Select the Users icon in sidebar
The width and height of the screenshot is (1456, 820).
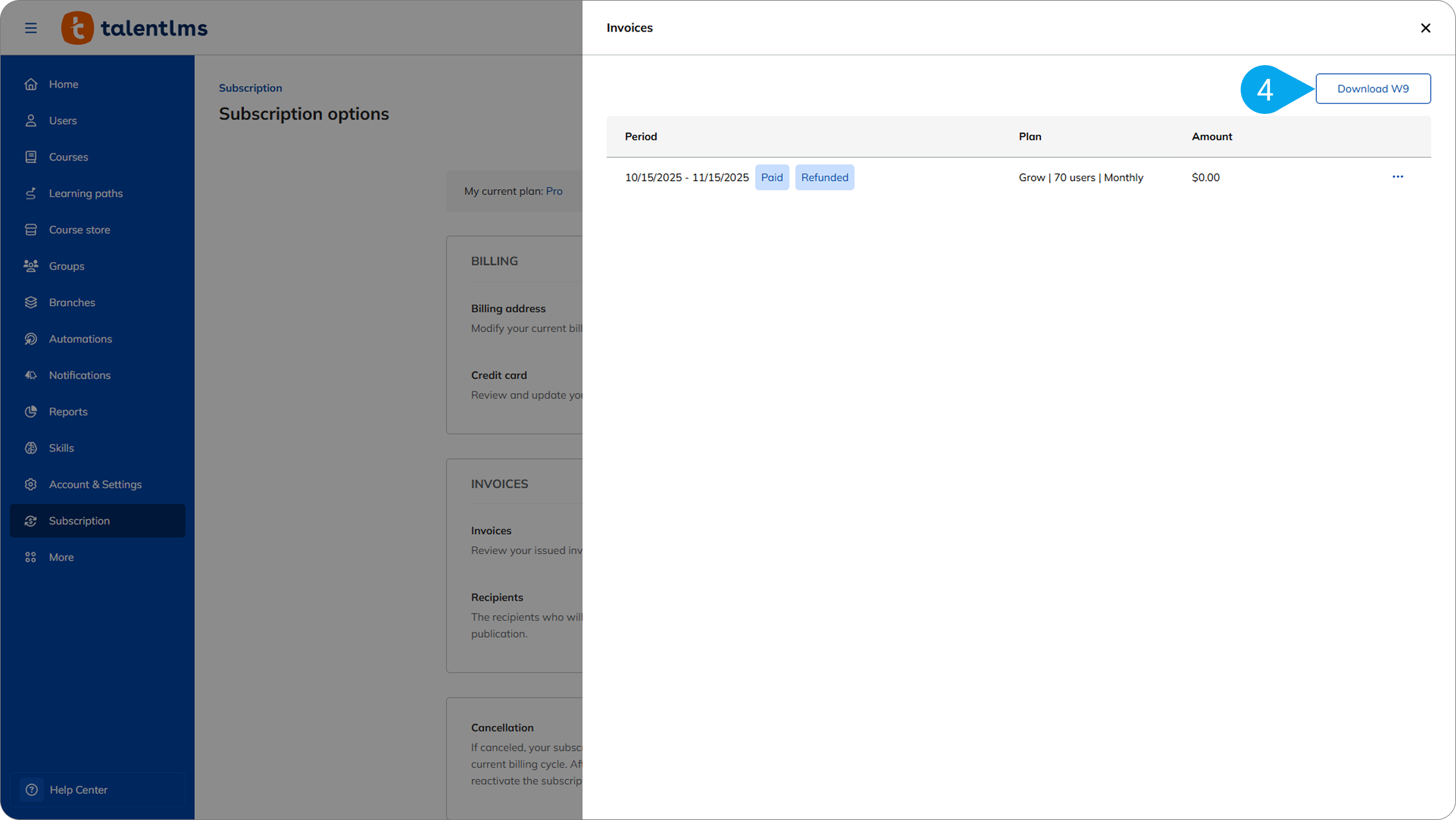point(31,120)
